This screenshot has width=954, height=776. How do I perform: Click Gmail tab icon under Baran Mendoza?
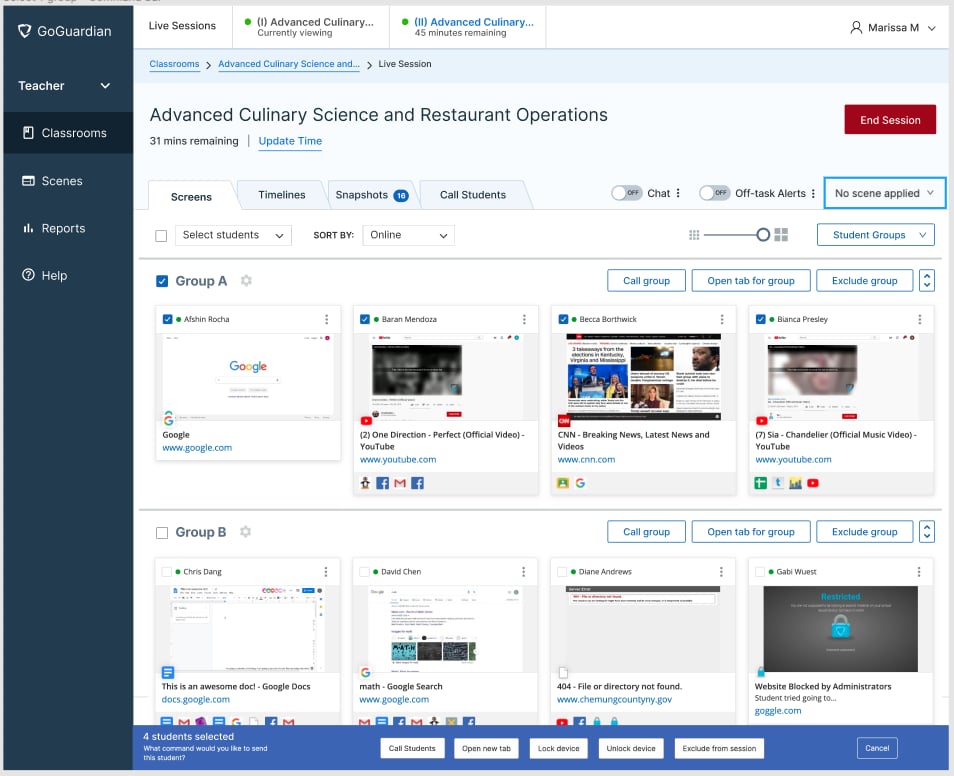point(400,483)
